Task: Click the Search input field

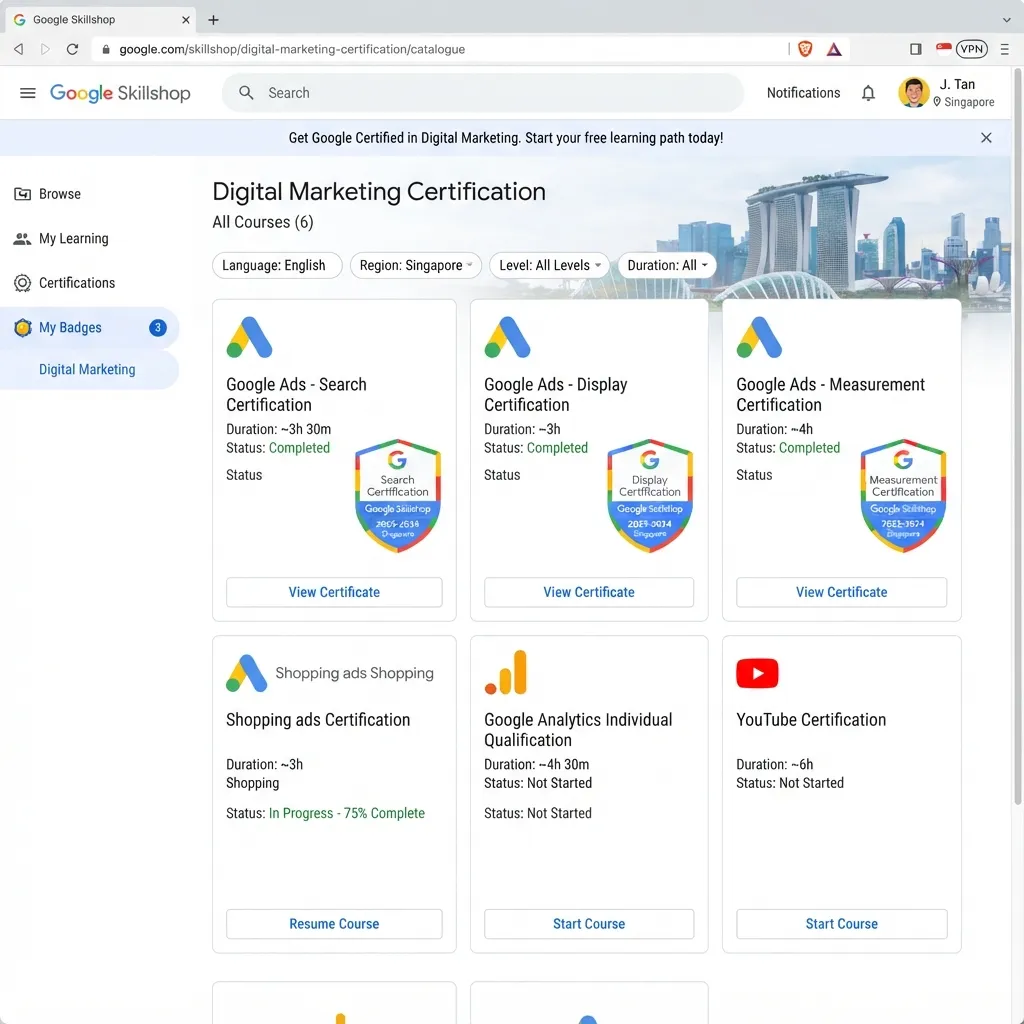Action: pyautogui.click(x=483, y=93)
